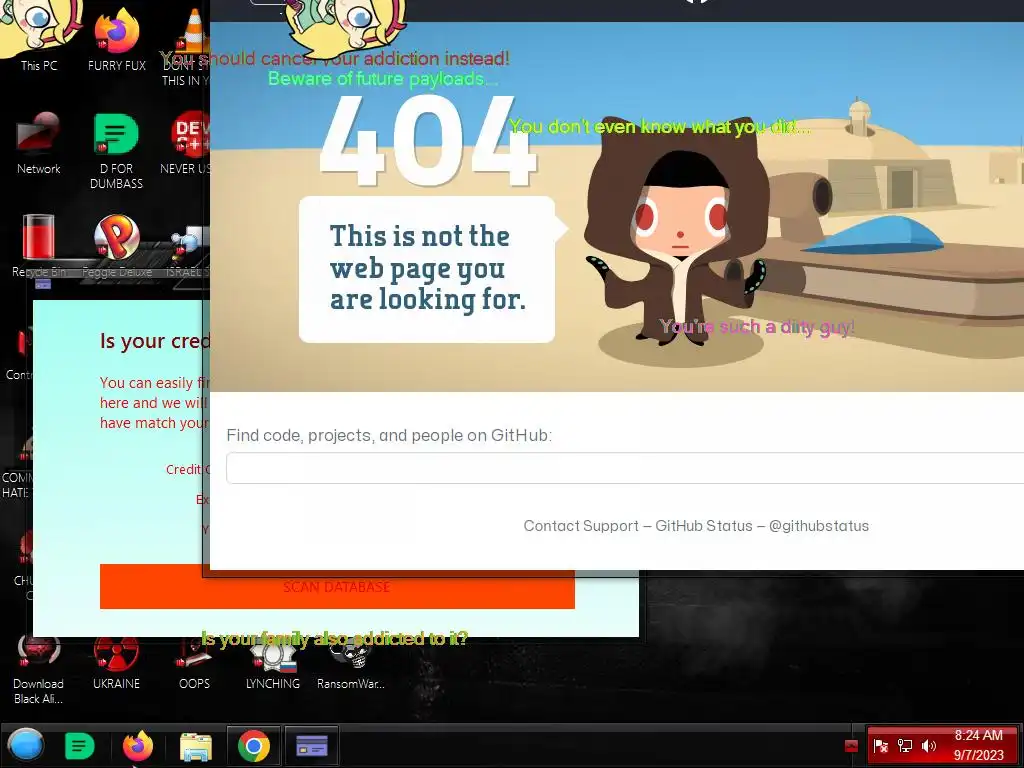Launch the green notes app in the taskbar

(x=80, y=746)
